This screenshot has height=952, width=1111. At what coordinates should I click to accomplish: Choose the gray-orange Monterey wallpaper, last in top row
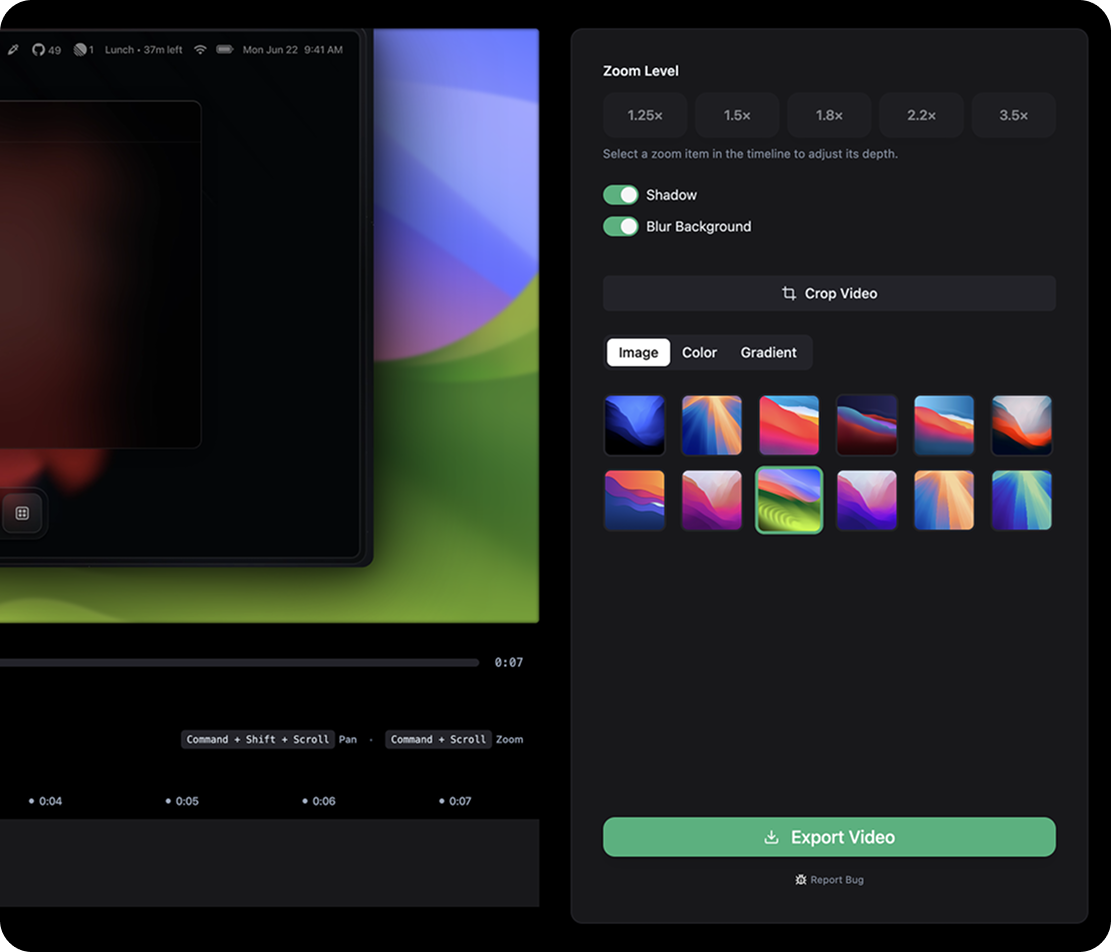[1022, 425]
